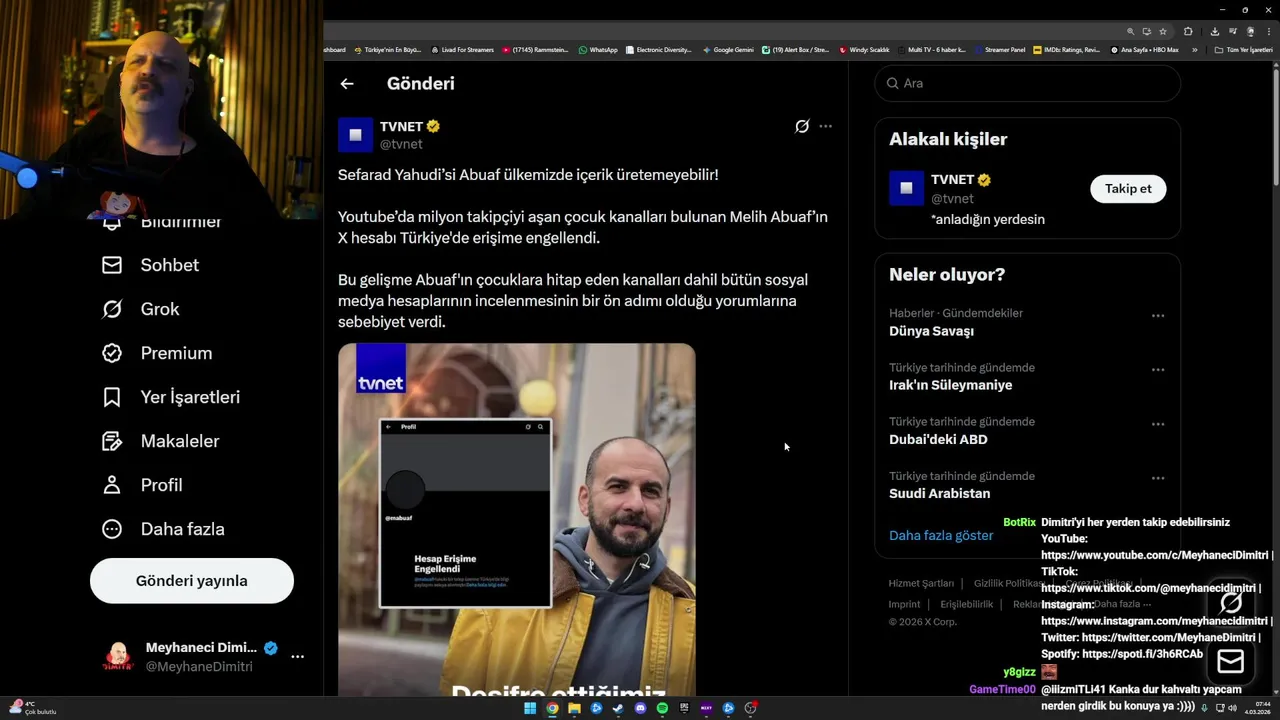Expand the hidden bookmarks chevron
Image resolution: width=1280 pixels, height=720 pixels.
(x=1194, y=50)
